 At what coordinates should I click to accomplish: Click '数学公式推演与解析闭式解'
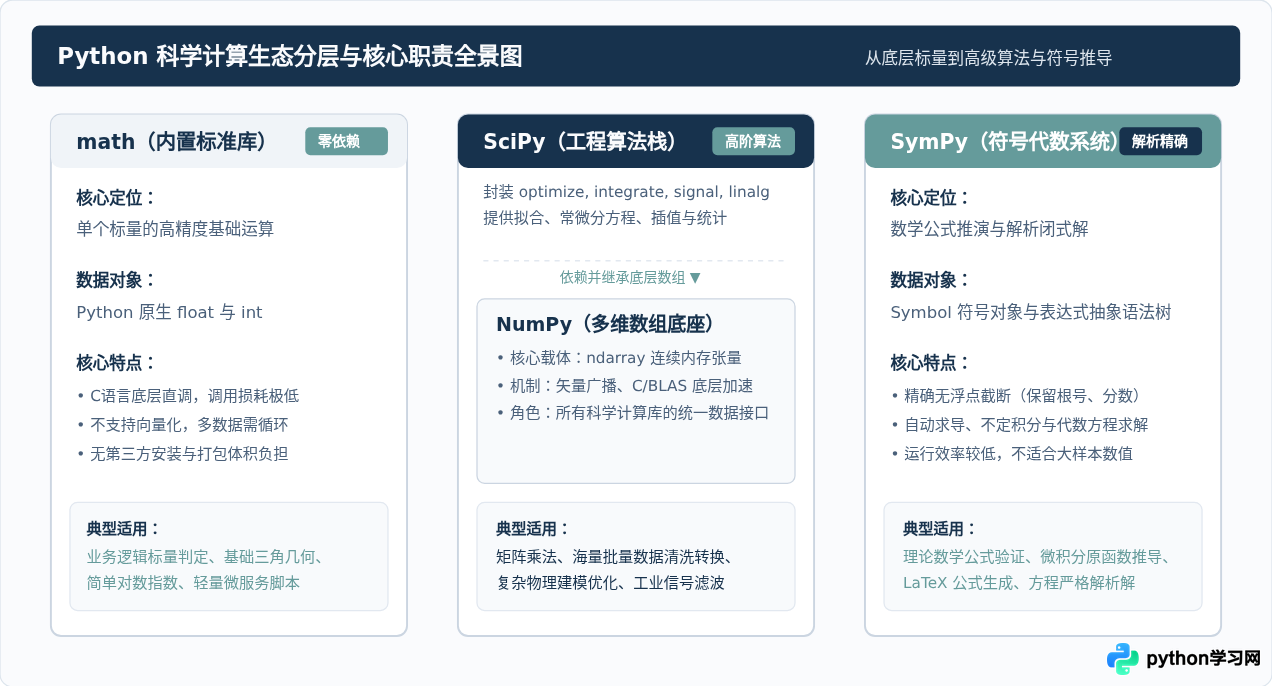tap(989, 229)
